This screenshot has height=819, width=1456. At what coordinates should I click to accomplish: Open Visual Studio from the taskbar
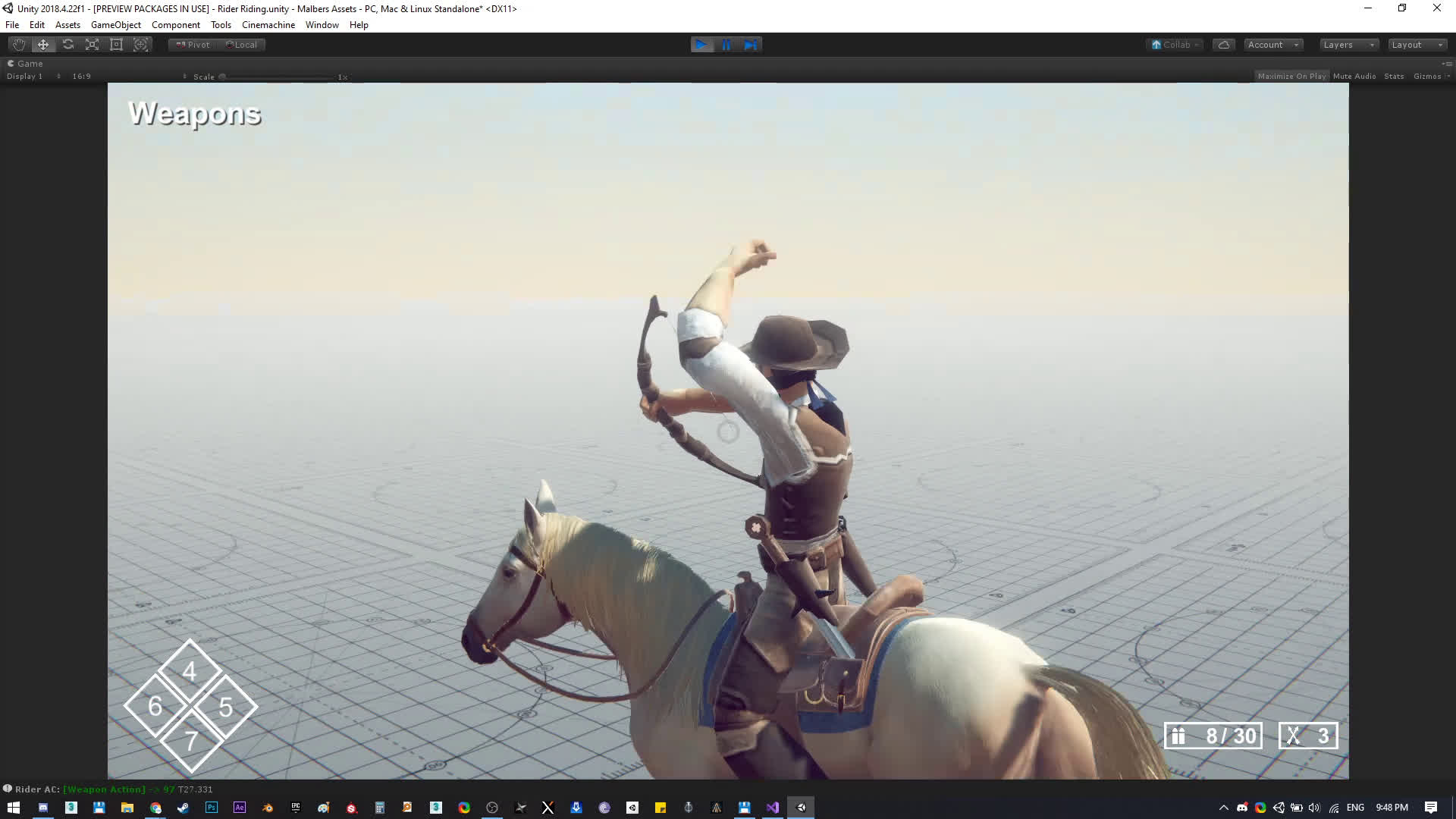773,808
